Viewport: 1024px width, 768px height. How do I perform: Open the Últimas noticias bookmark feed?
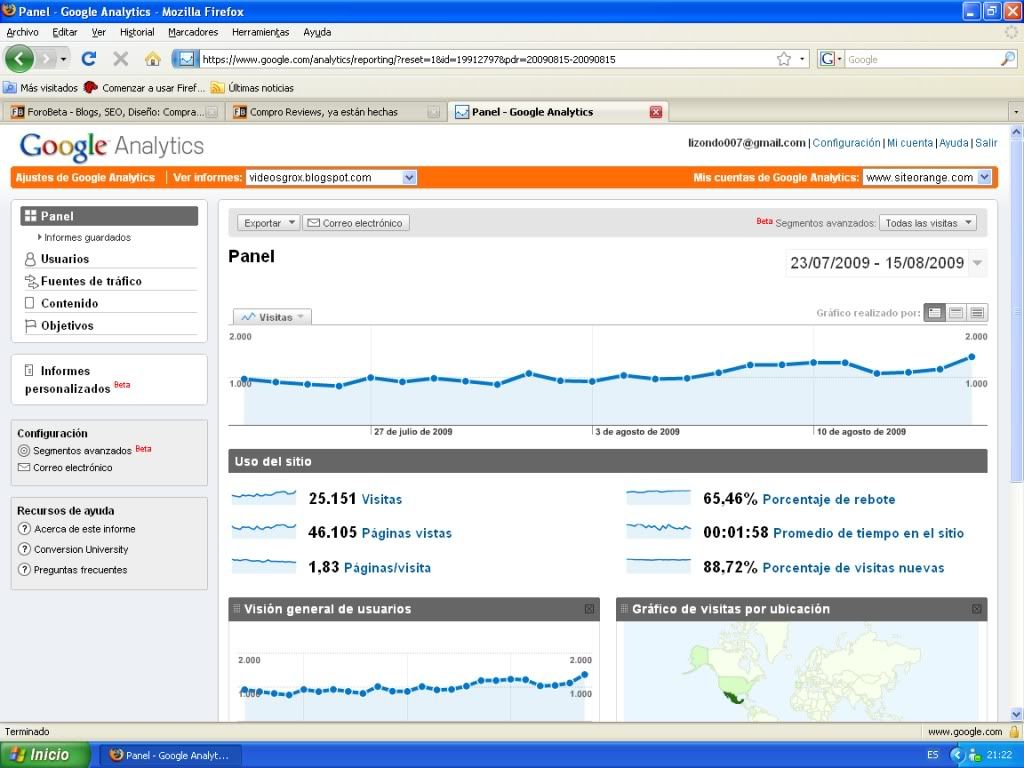click(x=253, y=88)
